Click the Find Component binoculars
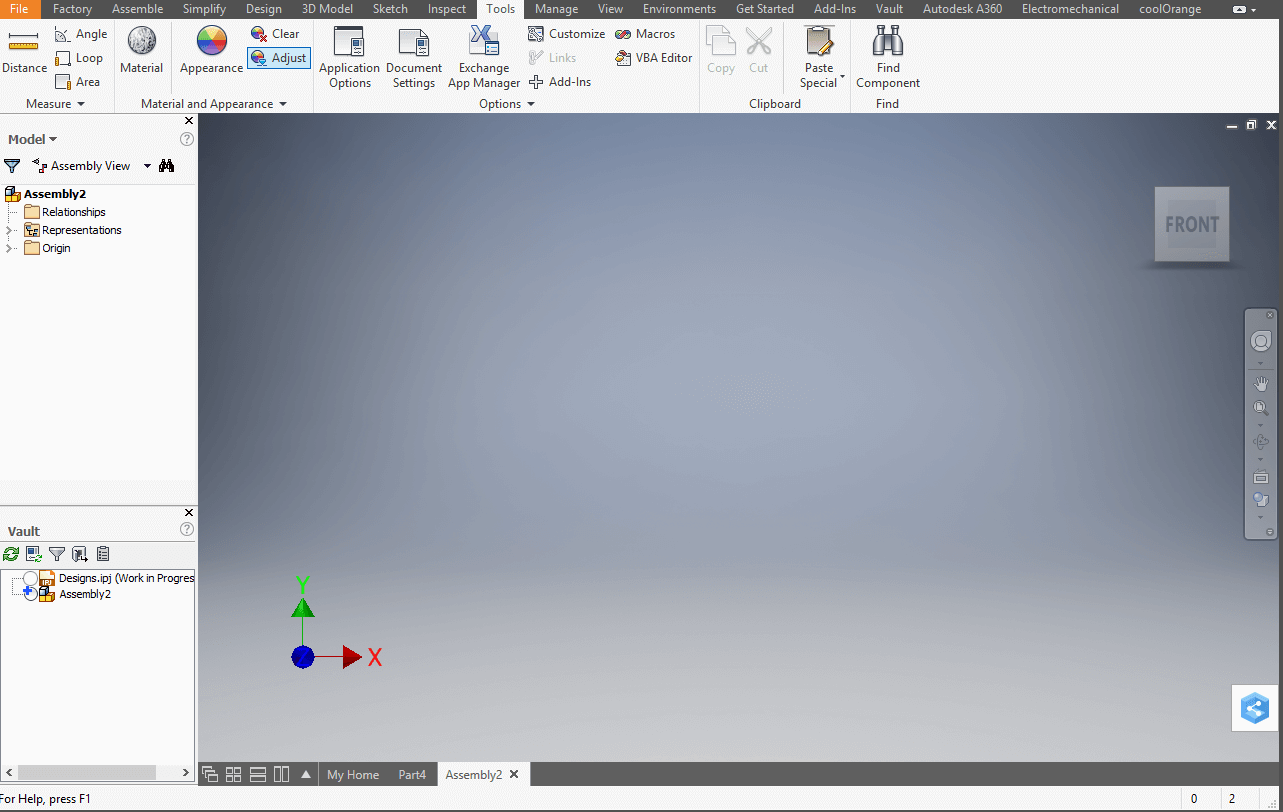This screenshot has height=812, width=1283. coord(888,57)
